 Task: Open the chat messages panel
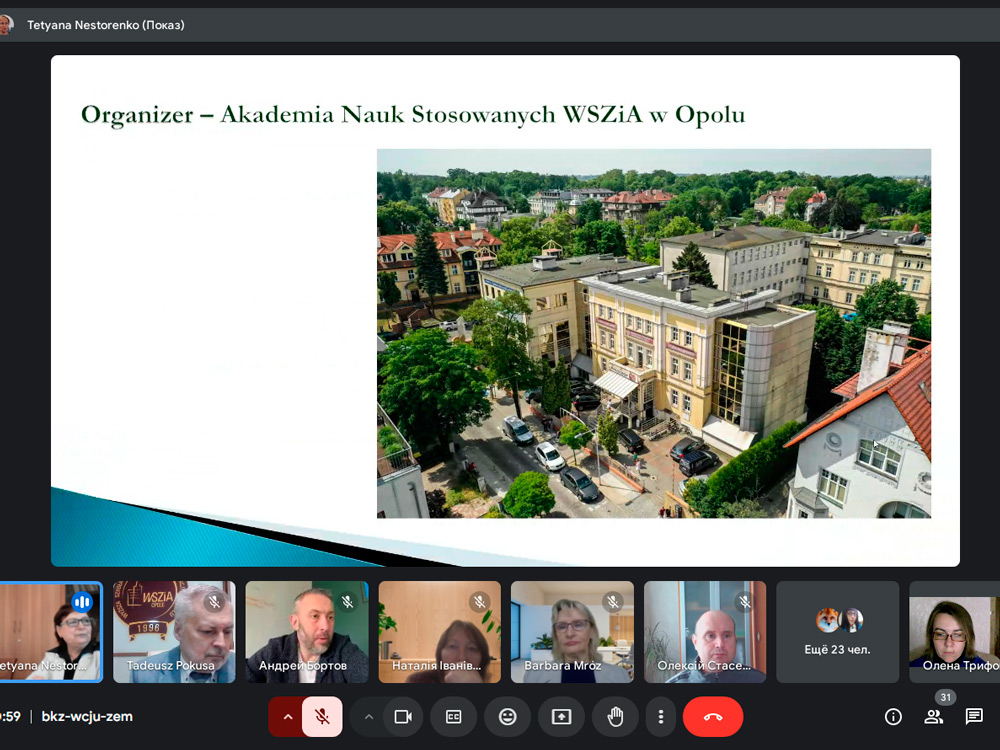974,717
